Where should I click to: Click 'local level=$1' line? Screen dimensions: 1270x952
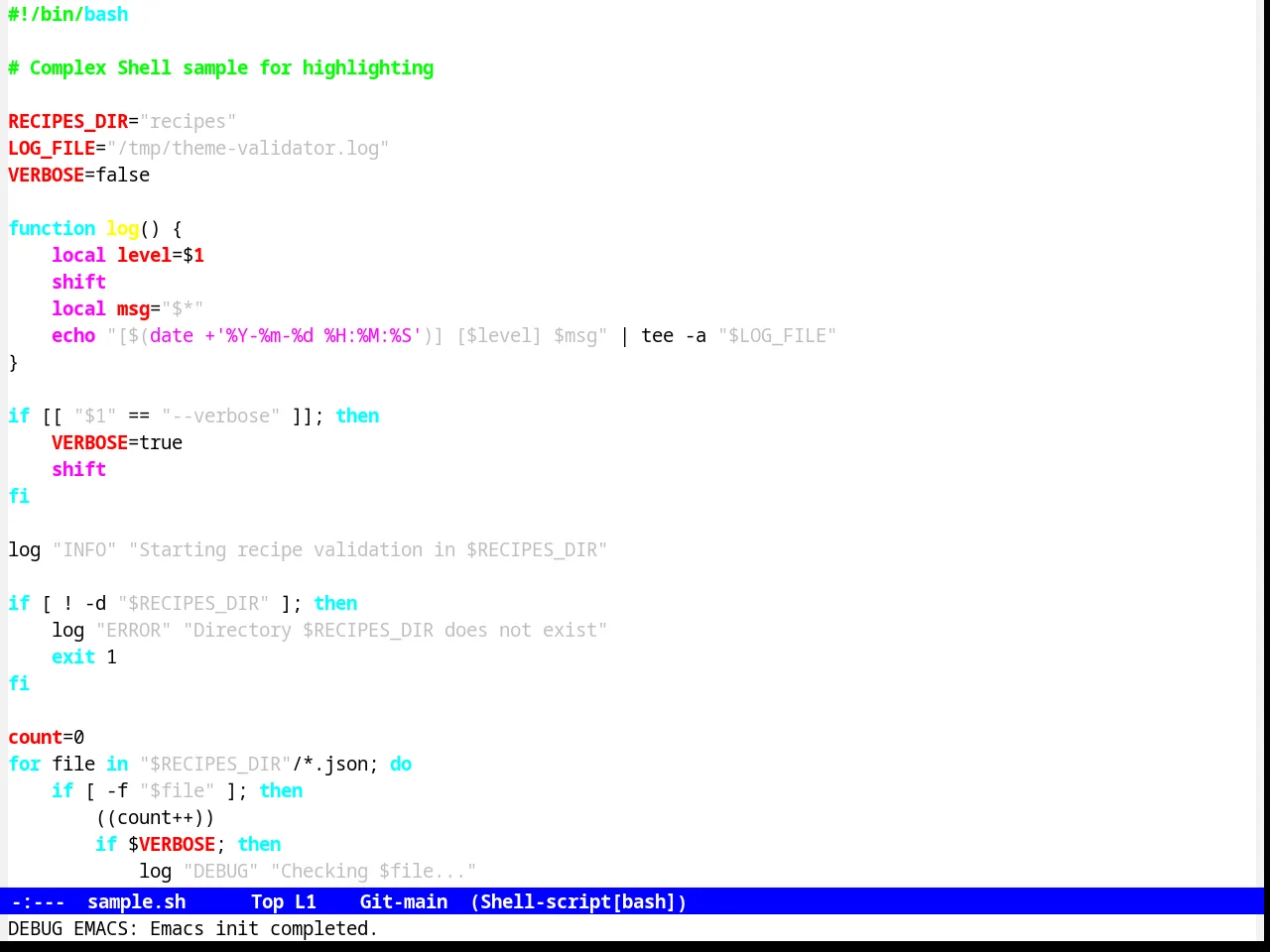coord(128,255)
